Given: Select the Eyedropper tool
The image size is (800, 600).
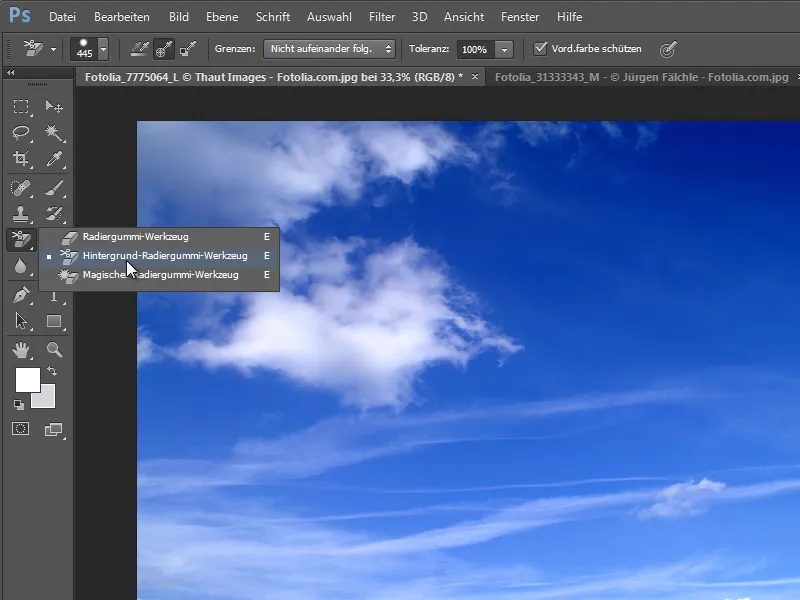Looking at the screenshot, I should click(54, 159).
